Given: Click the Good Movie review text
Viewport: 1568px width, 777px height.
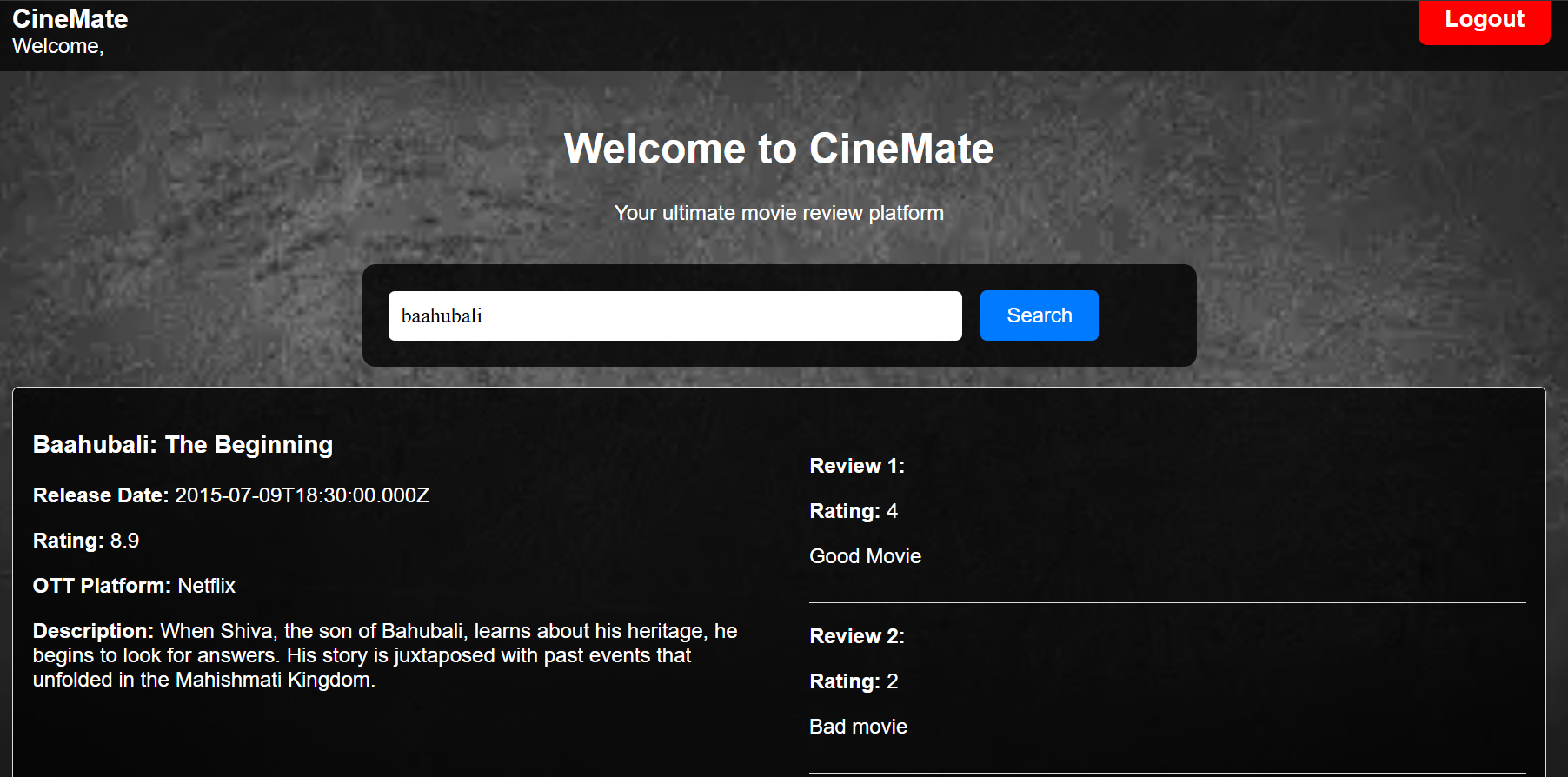Looking at the screenshot, I should point(865,556).
